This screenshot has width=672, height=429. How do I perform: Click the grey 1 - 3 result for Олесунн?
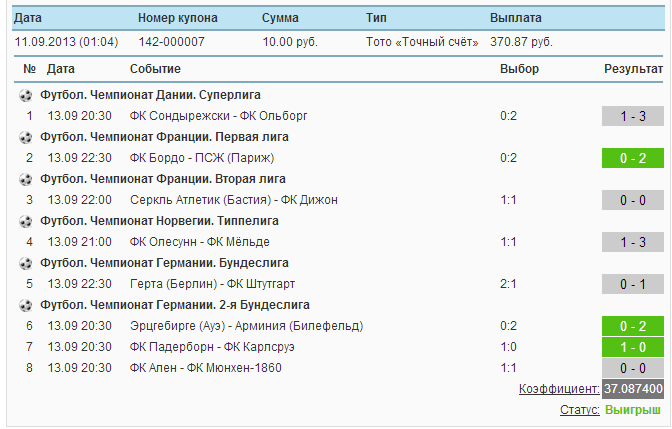click(x=632, y=242)
